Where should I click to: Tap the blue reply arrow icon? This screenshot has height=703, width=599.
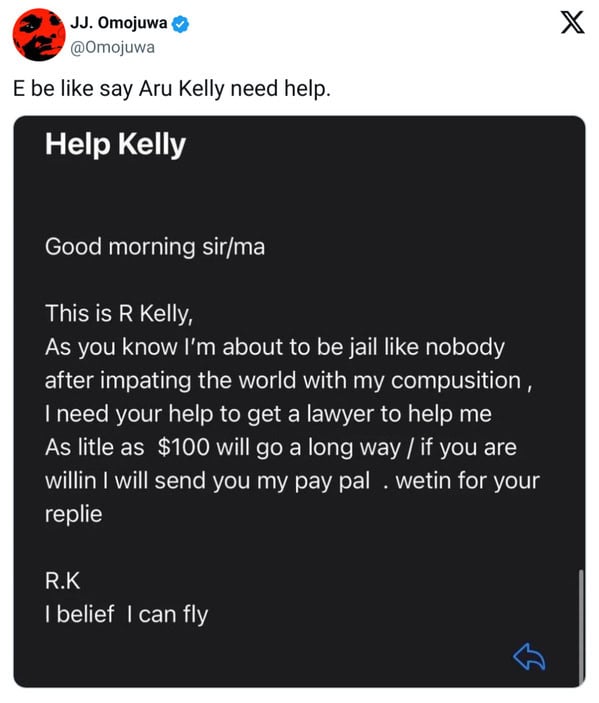[529, 657]
